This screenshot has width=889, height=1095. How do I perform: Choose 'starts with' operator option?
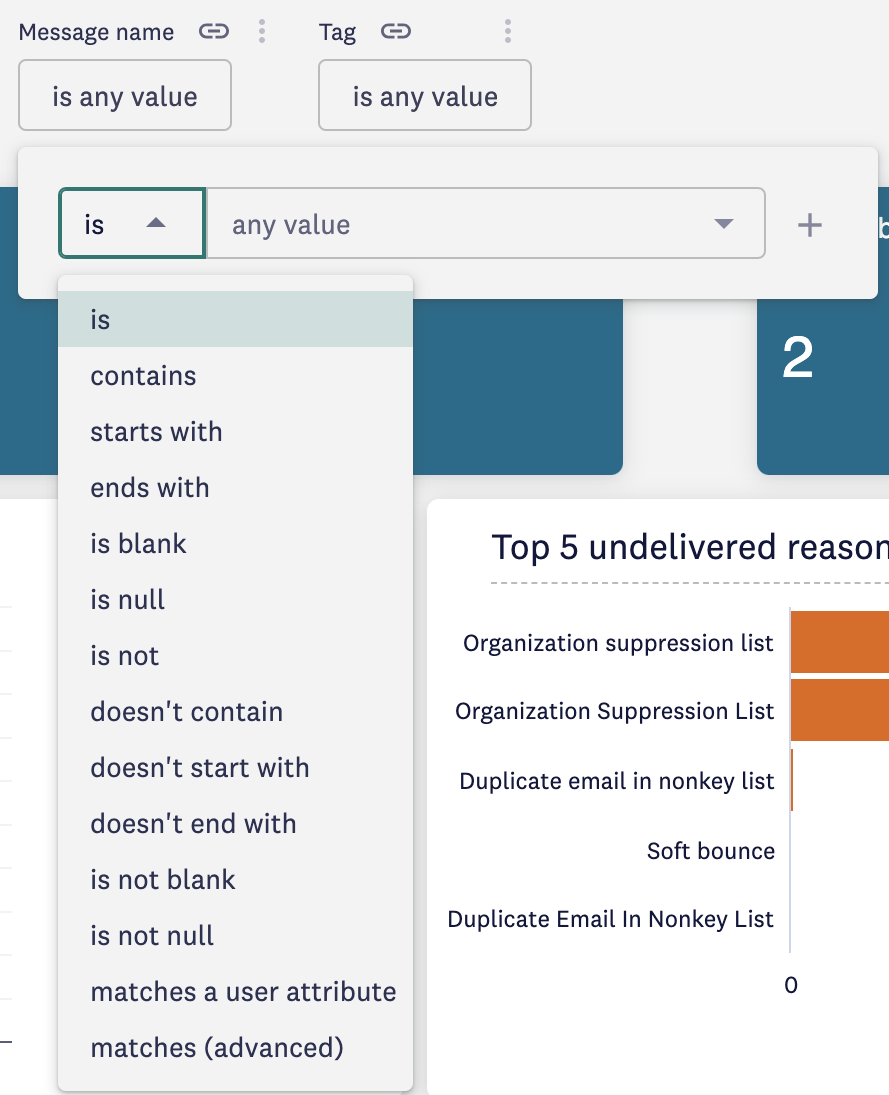click(x=156, y=432)
